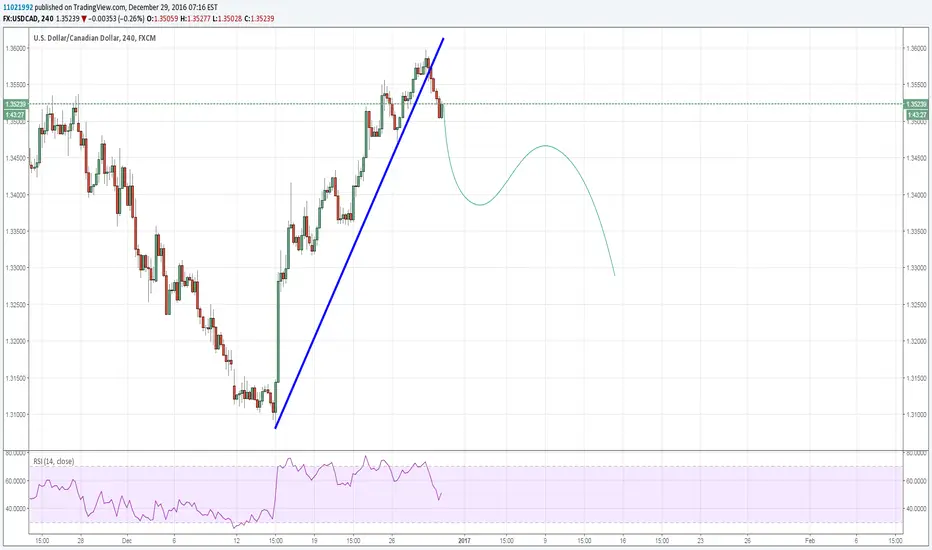Click the 1.34000 label on the right price axis
This screenshot has height=550, width=932.
[x=916, y=195]
